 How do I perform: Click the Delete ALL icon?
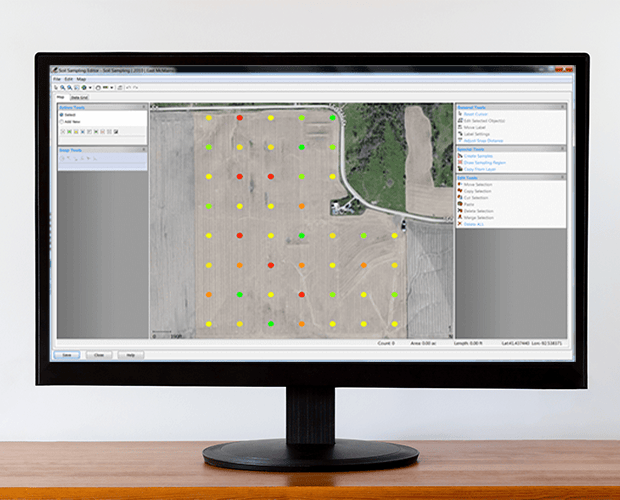[460, 224]
